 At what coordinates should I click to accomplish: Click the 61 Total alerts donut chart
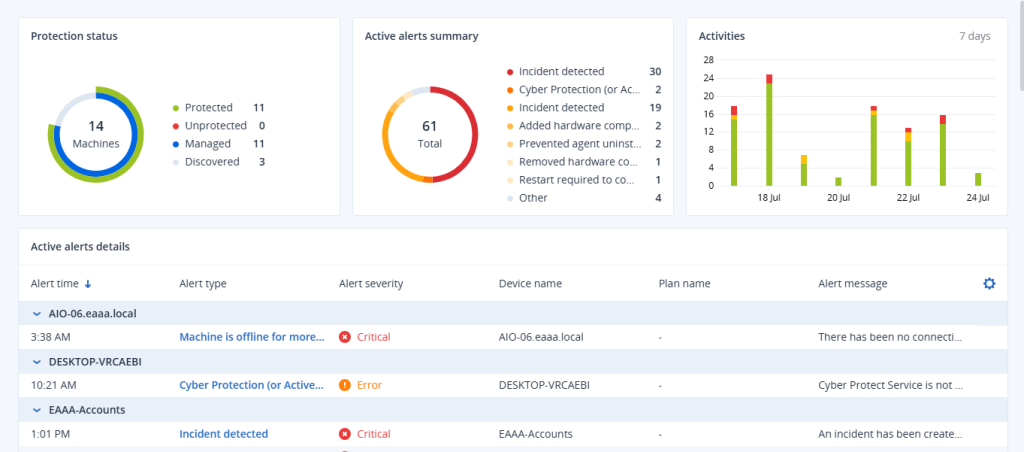coord(429,135)
